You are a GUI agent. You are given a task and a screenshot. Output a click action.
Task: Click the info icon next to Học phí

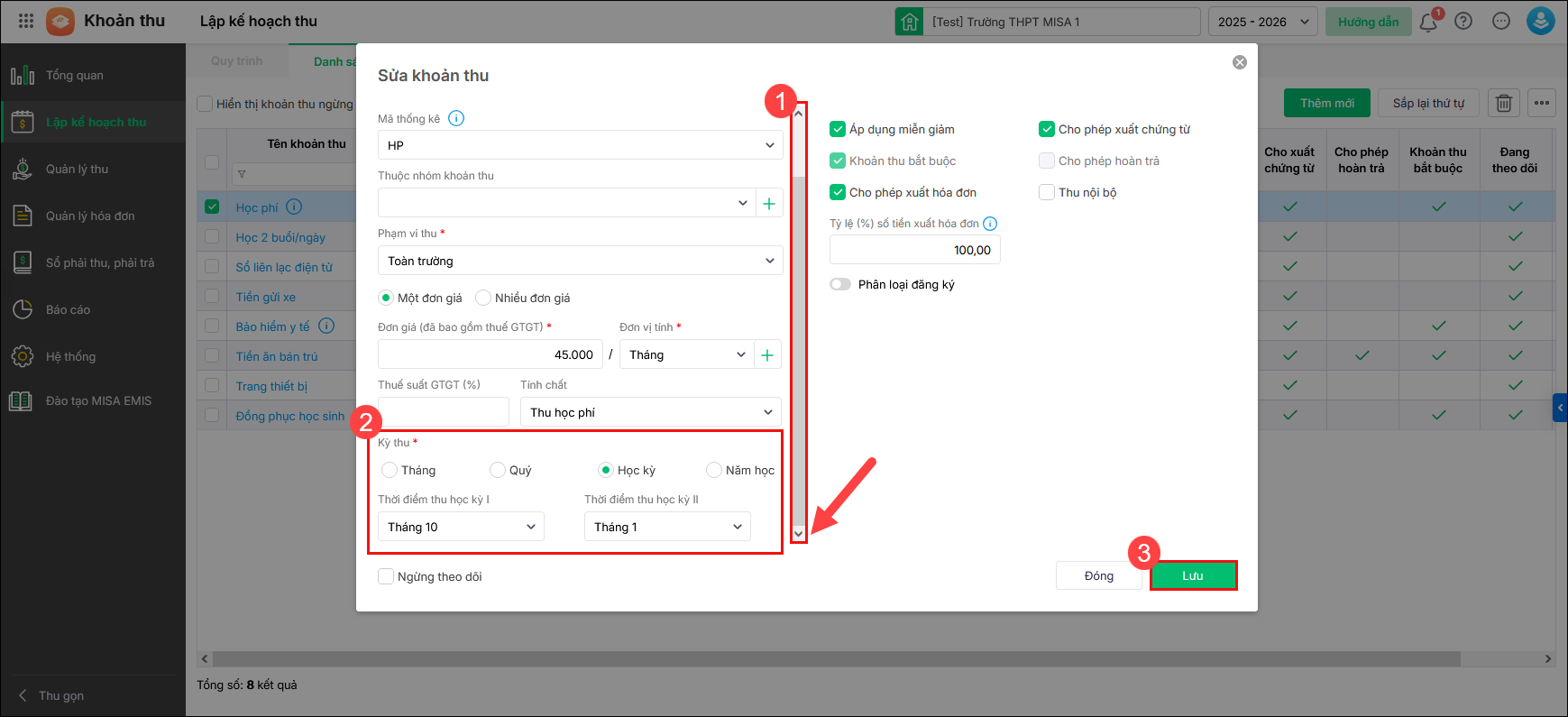coord(294,207)
